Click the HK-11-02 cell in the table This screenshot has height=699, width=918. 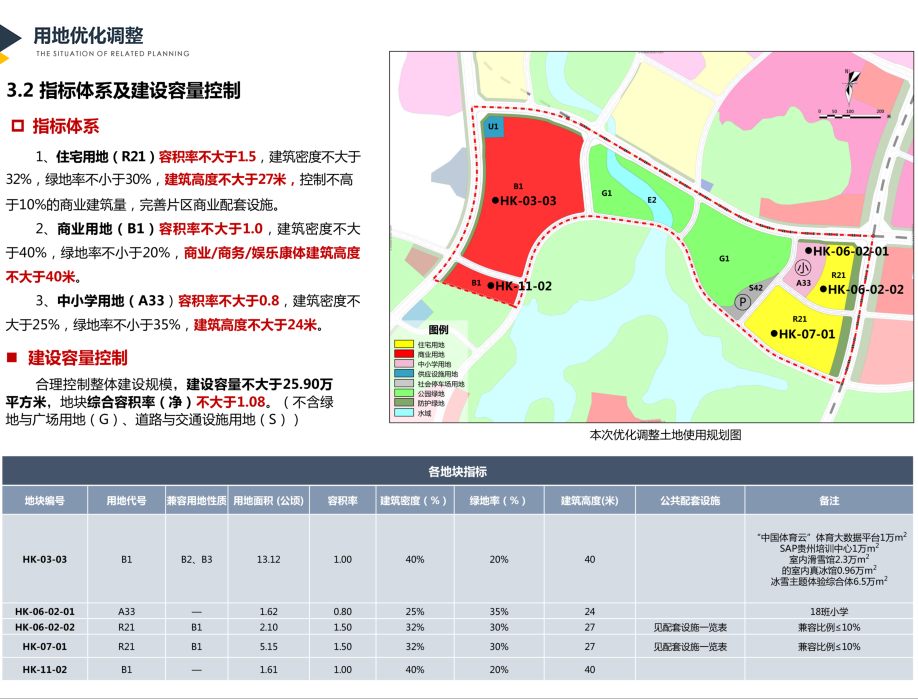(44, 670)
